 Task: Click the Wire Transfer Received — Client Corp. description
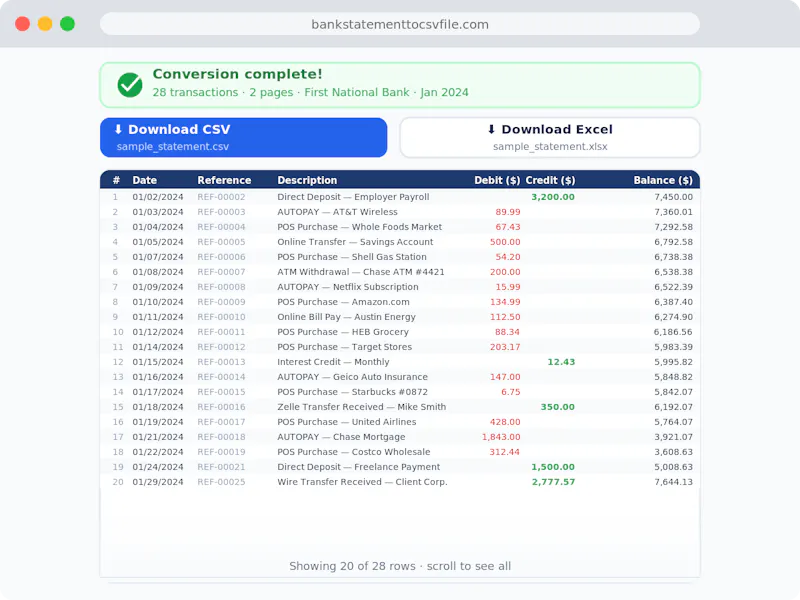click(362, 482)
